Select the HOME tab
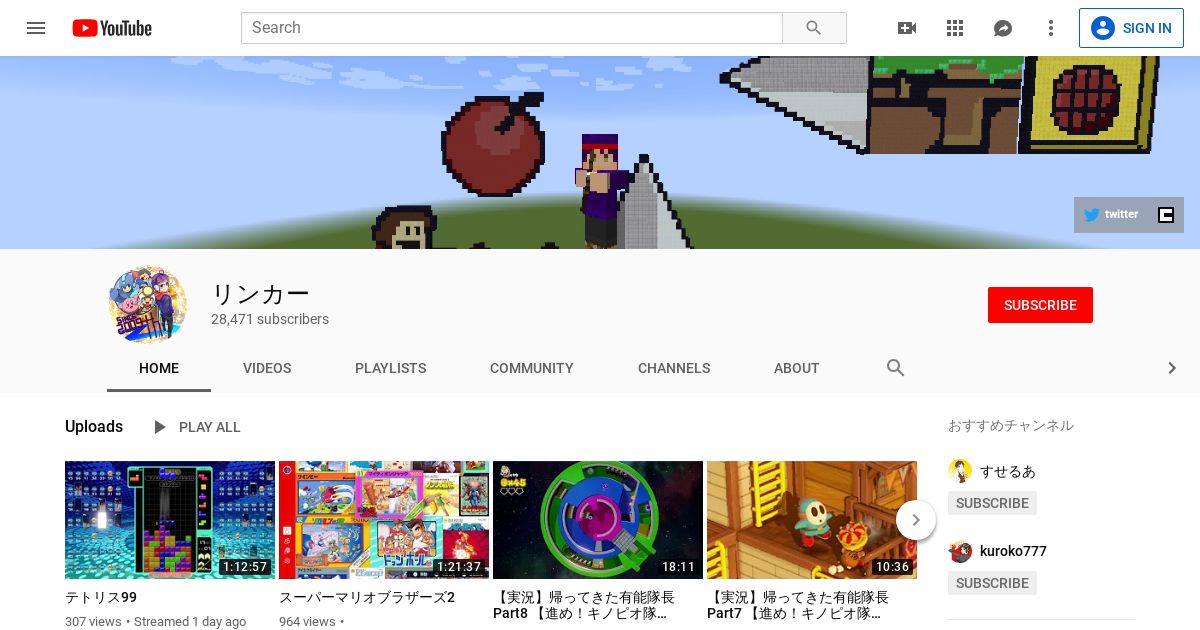The width and height of the screenshot is (1200, 630). tap(159, 368)
